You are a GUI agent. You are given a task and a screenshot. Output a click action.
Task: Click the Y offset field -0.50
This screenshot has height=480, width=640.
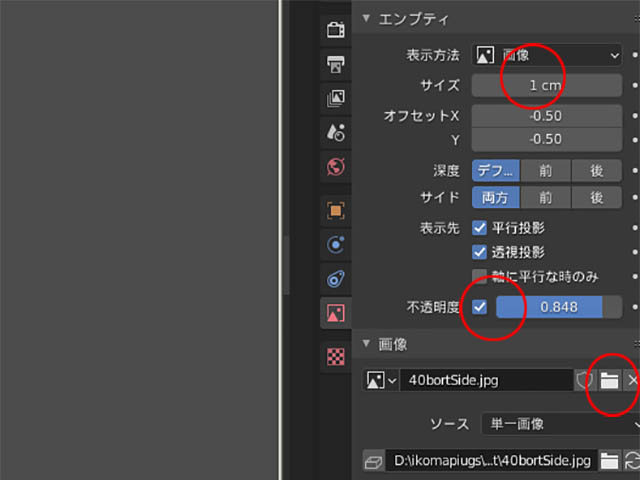[547, 139]
